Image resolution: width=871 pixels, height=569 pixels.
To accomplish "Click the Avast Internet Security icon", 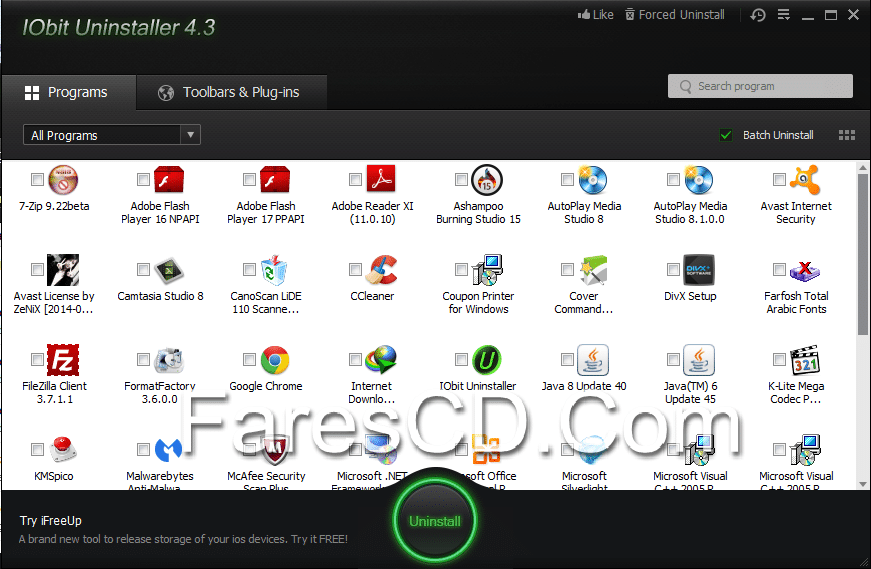I will (x=805, y=180).
